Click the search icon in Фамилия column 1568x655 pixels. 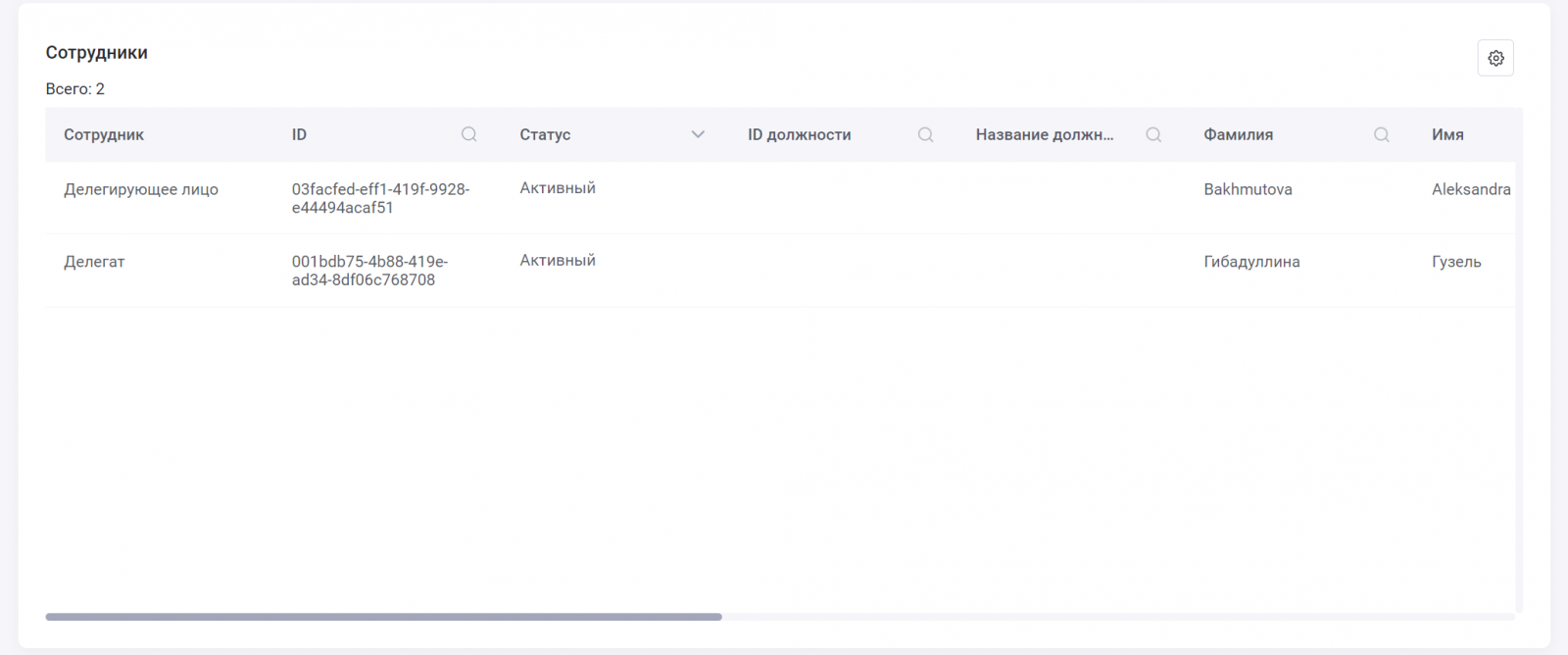(1382, 134)
